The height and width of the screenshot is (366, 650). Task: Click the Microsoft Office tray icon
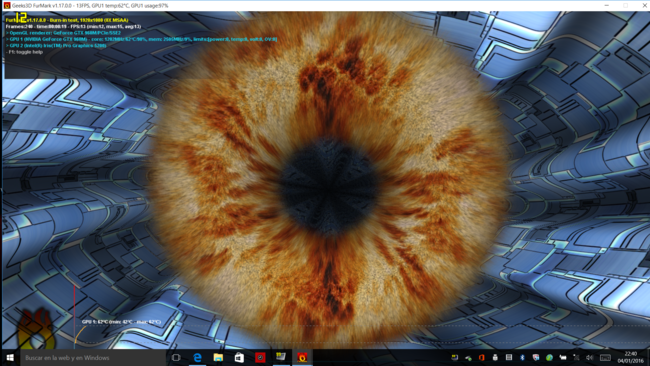(482, 357)
